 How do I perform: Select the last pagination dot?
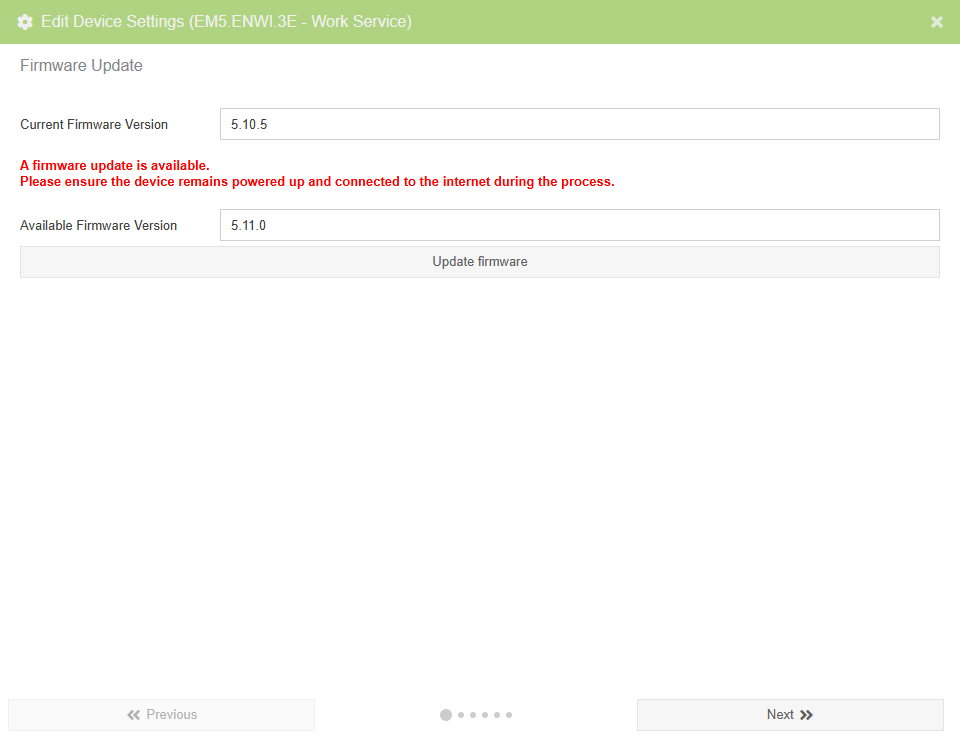[x=509, y=714]
